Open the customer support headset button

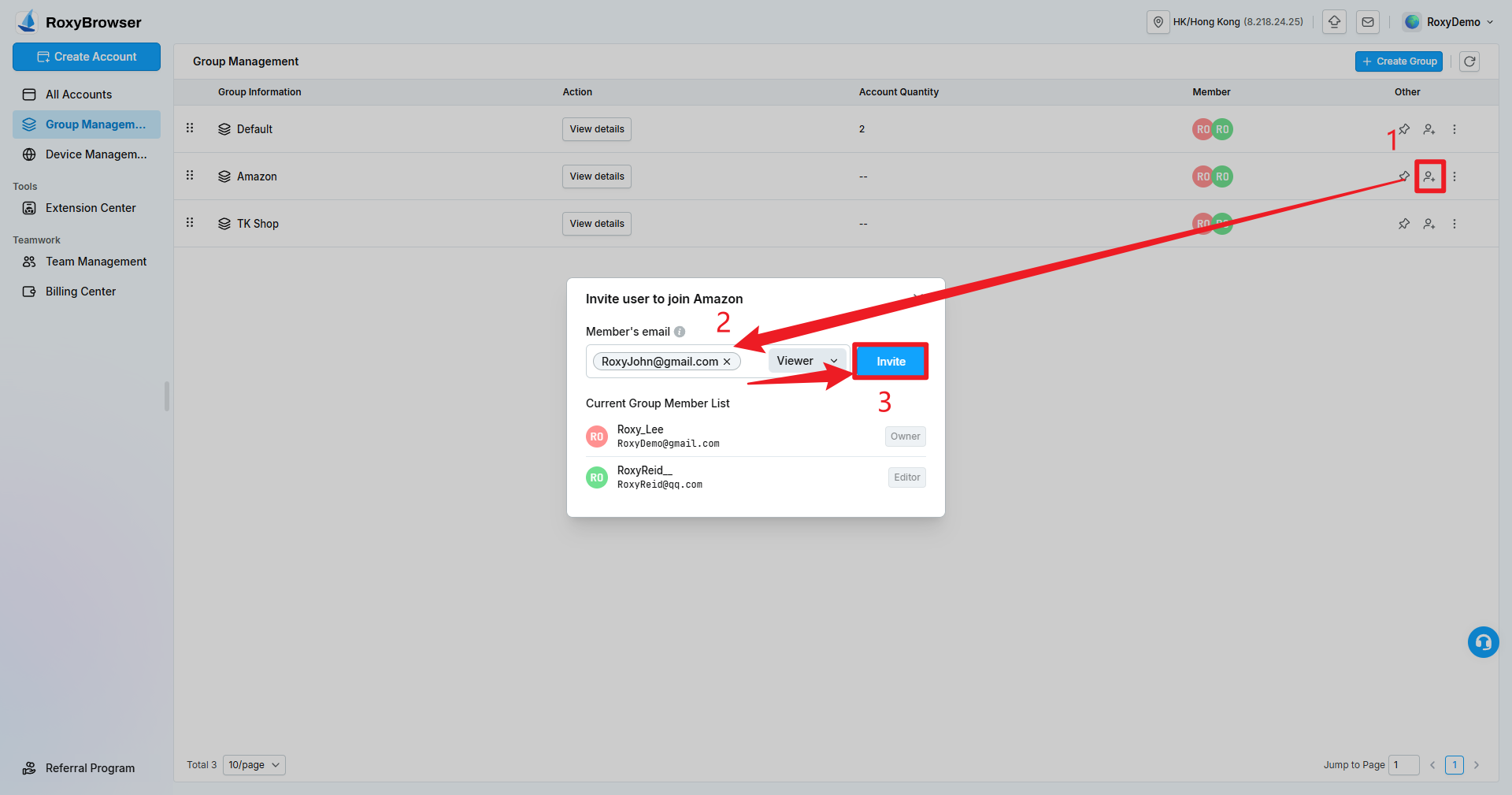1483,642
